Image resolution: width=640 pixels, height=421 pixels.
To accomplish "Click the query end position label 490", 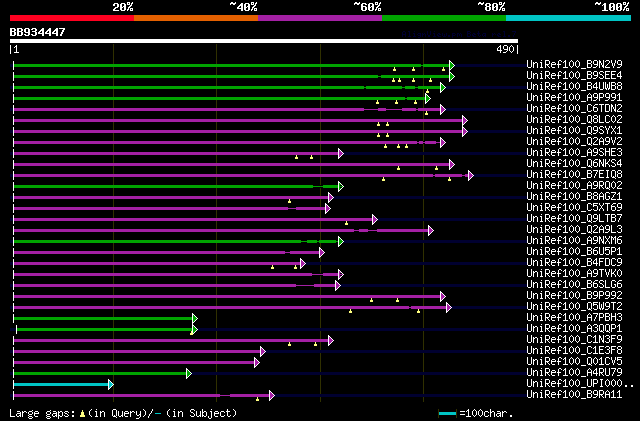I will pos(505,49).
